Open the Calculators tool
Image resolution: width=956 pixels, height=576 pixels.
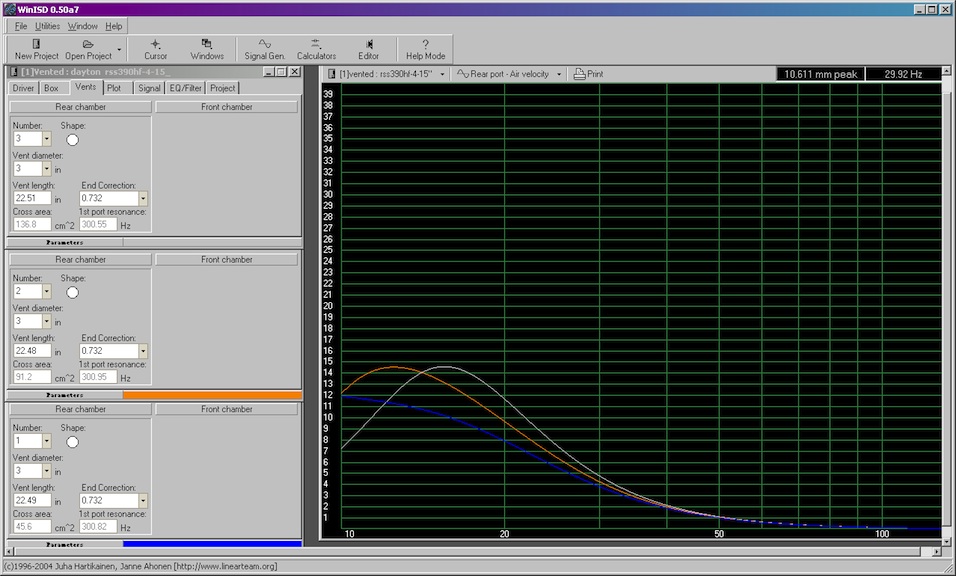pos(316,49)
